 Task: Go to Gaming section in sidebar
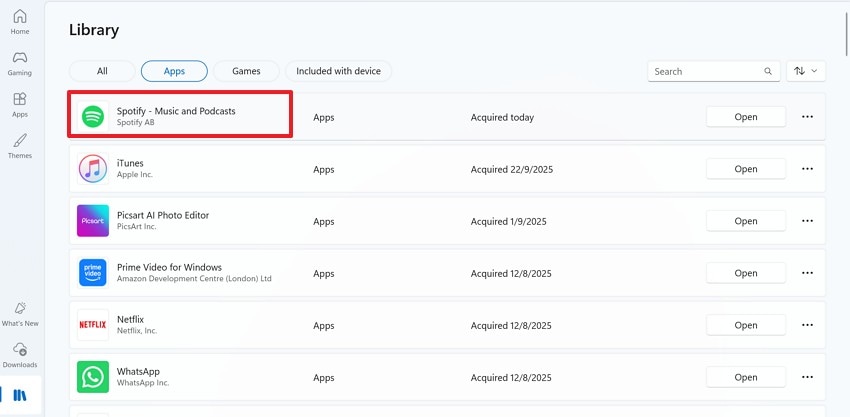(20, 64)
